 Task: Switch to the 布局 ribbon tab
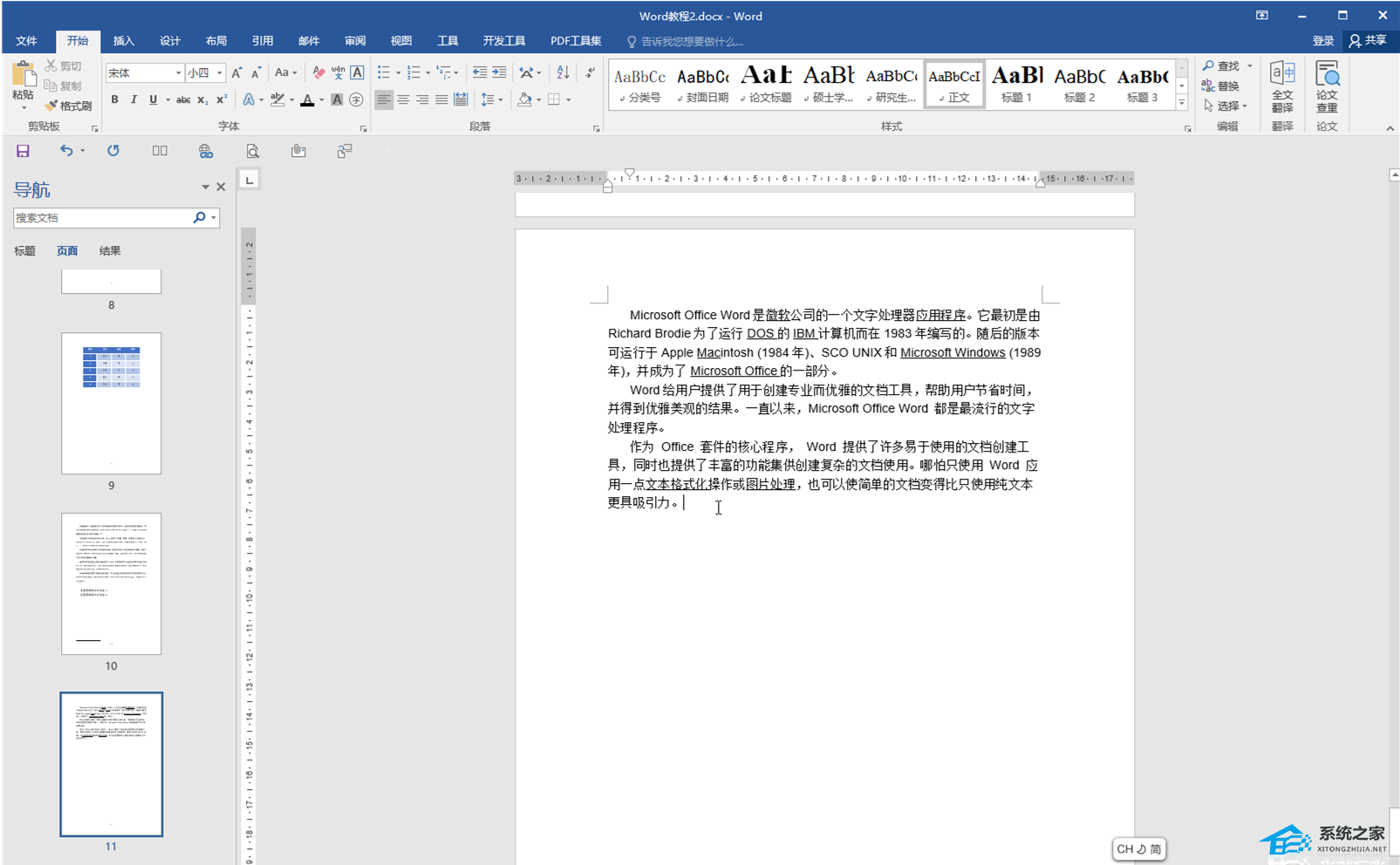pos(216,41)
